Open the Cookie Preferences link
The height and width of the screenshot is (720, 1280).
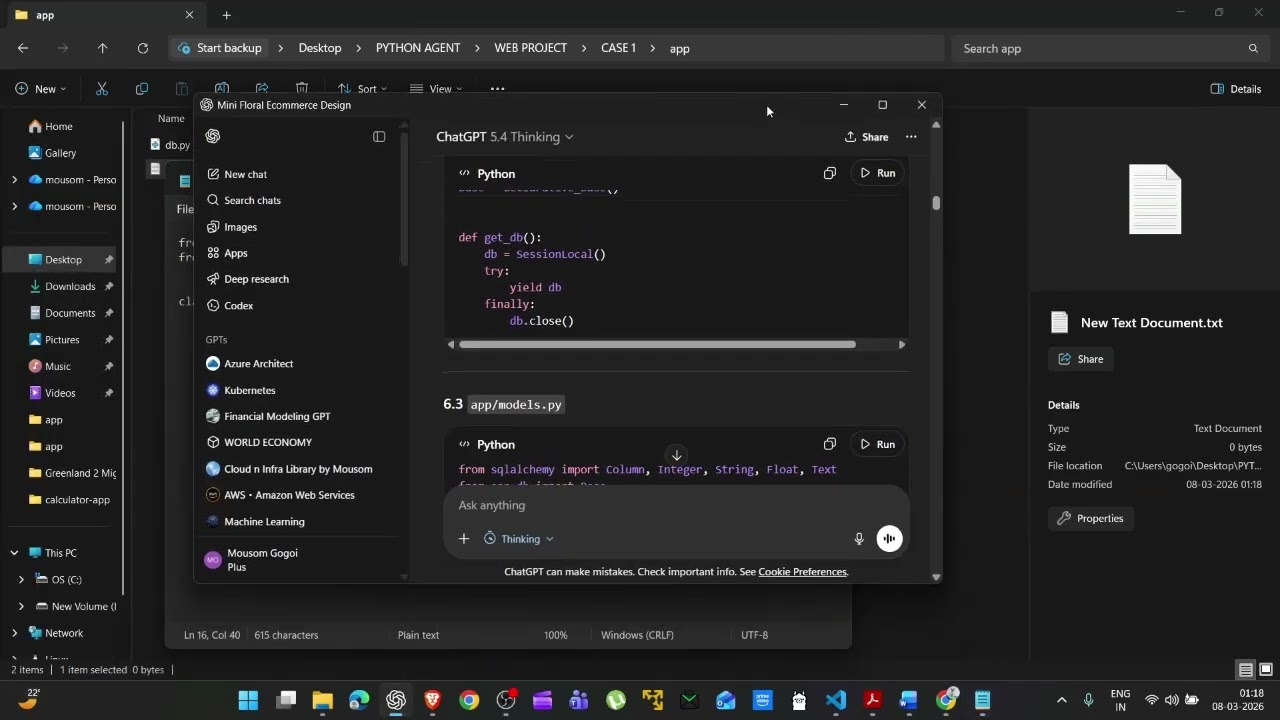802,572
